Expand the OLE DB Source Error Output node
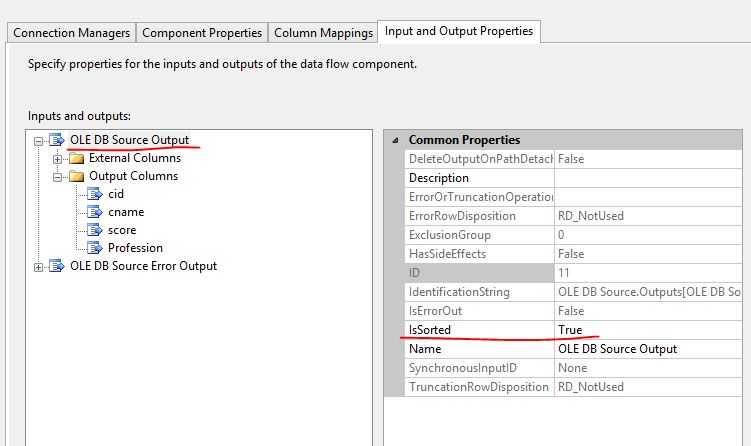This screenshot has width=751, height=446. coord(39,266)
